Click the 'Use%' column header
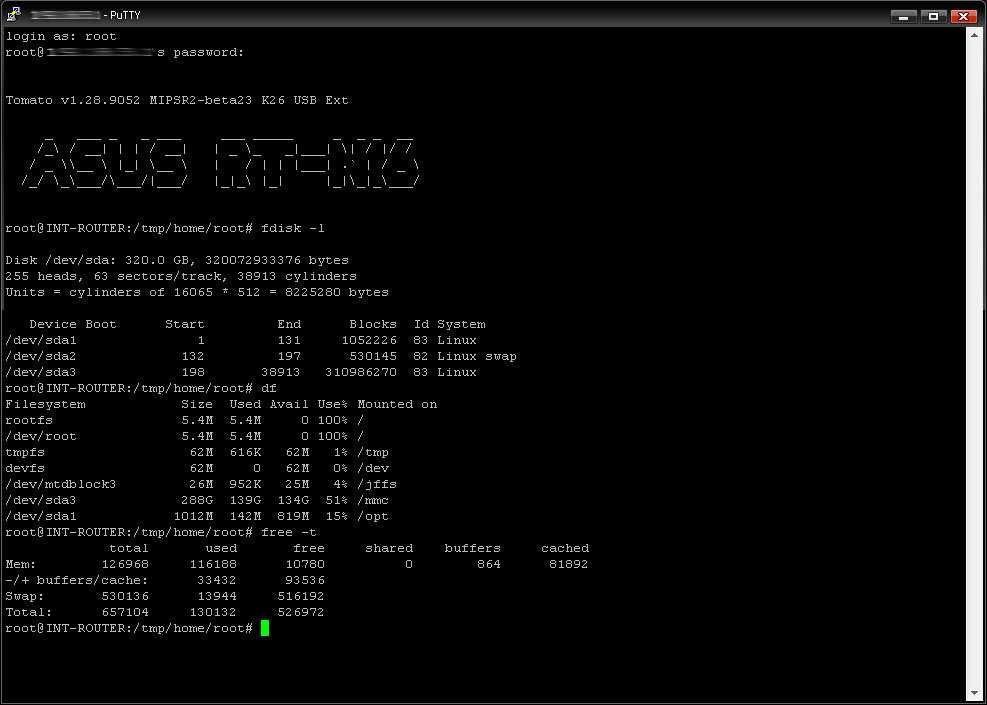 332,405
